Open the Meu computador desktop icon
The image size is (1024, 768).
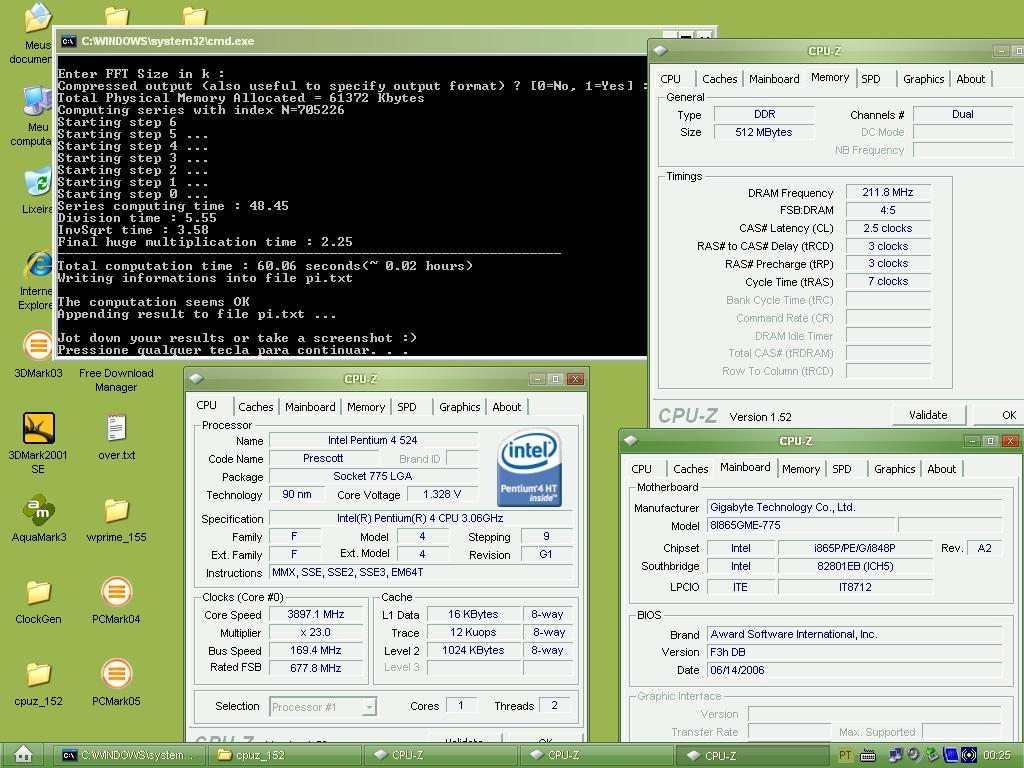click(38, 101)
